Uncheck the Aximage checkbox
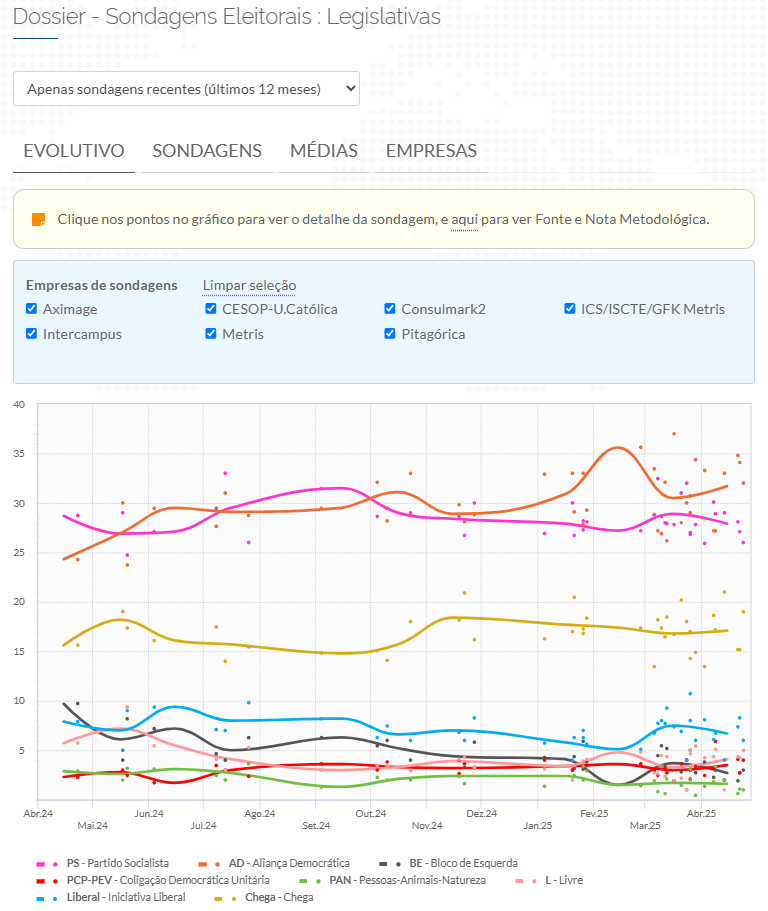768x911 pixels. click(x=32, y=309)
